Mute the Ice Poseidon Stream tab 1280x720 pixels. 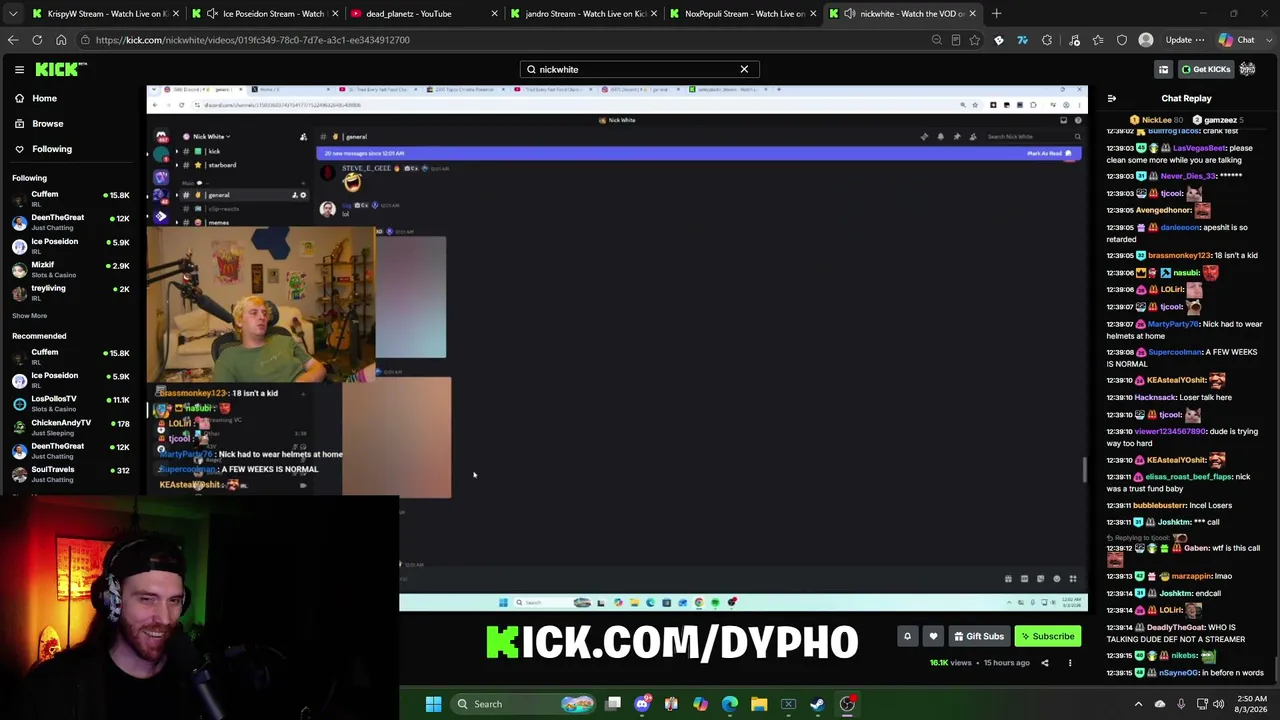(212, 14)
